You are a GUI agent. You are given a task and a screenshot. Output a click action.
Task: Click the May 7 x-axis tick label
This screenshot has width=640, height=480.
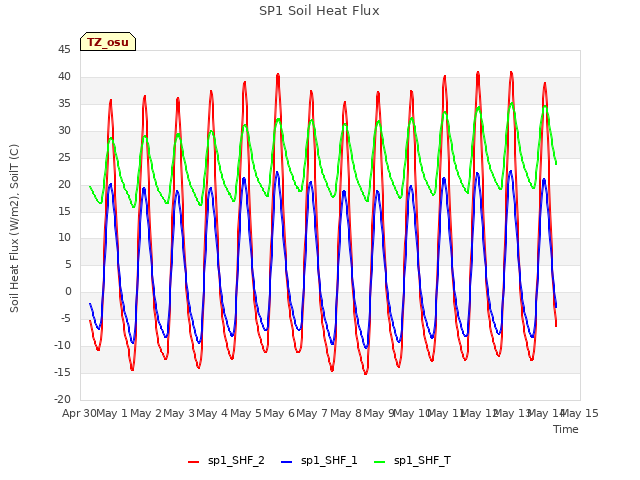pos(312,413)
